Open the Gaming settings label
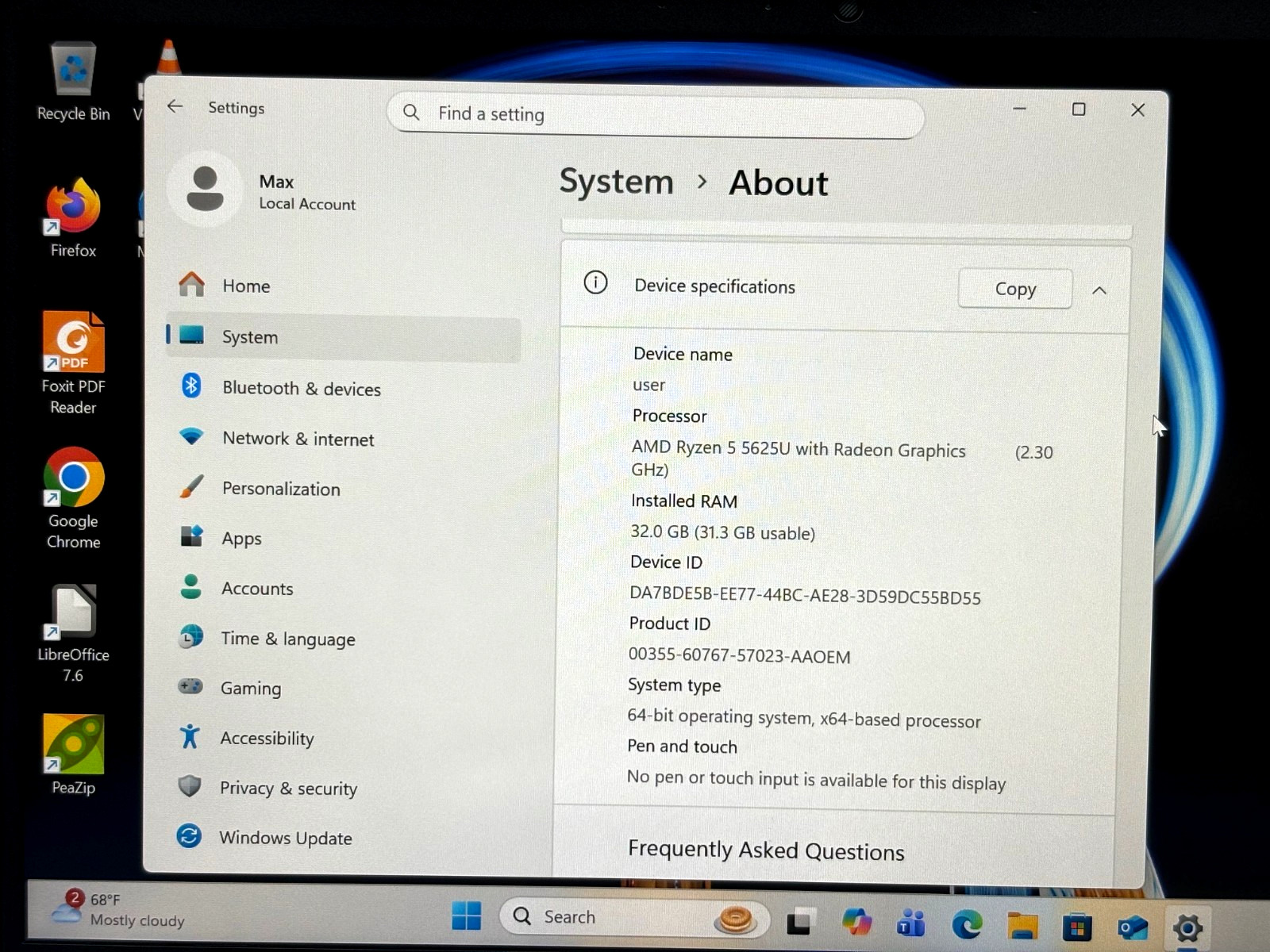The height and width of the screenshot is (952, 1270). pos(251,689)
